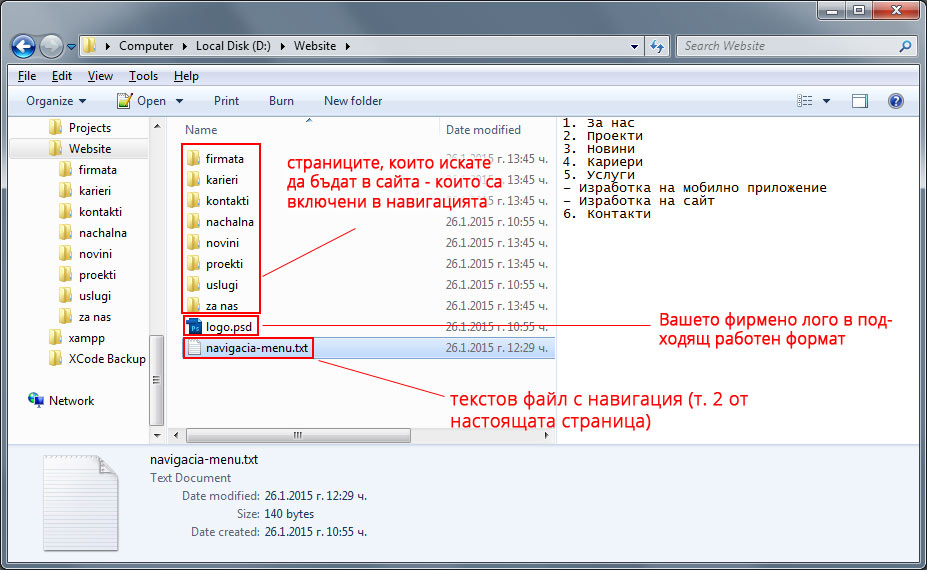Screen dimensions: 927x570
Task: Click the Network icon in navigation pane
Action: [36, 401]
